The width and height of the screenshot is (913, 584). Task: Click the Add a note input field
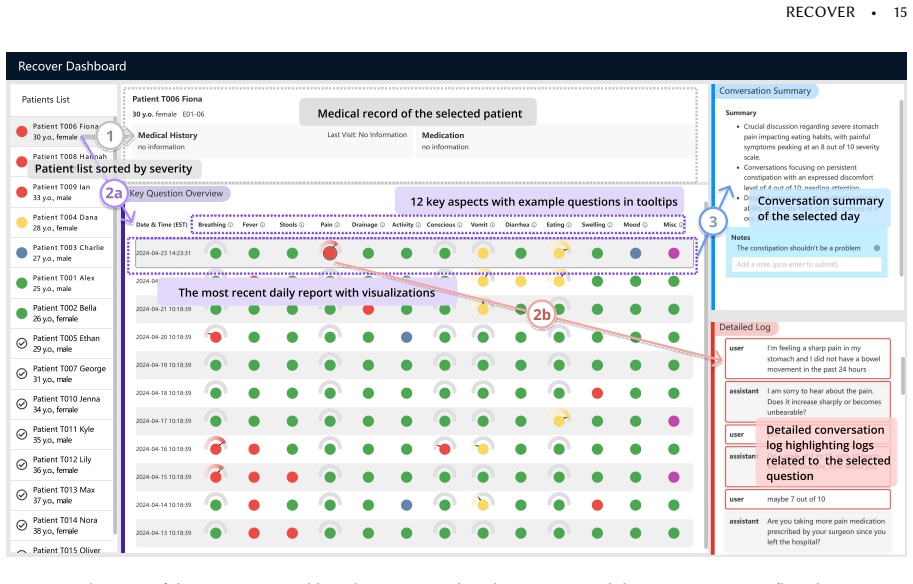pos(806,264)
